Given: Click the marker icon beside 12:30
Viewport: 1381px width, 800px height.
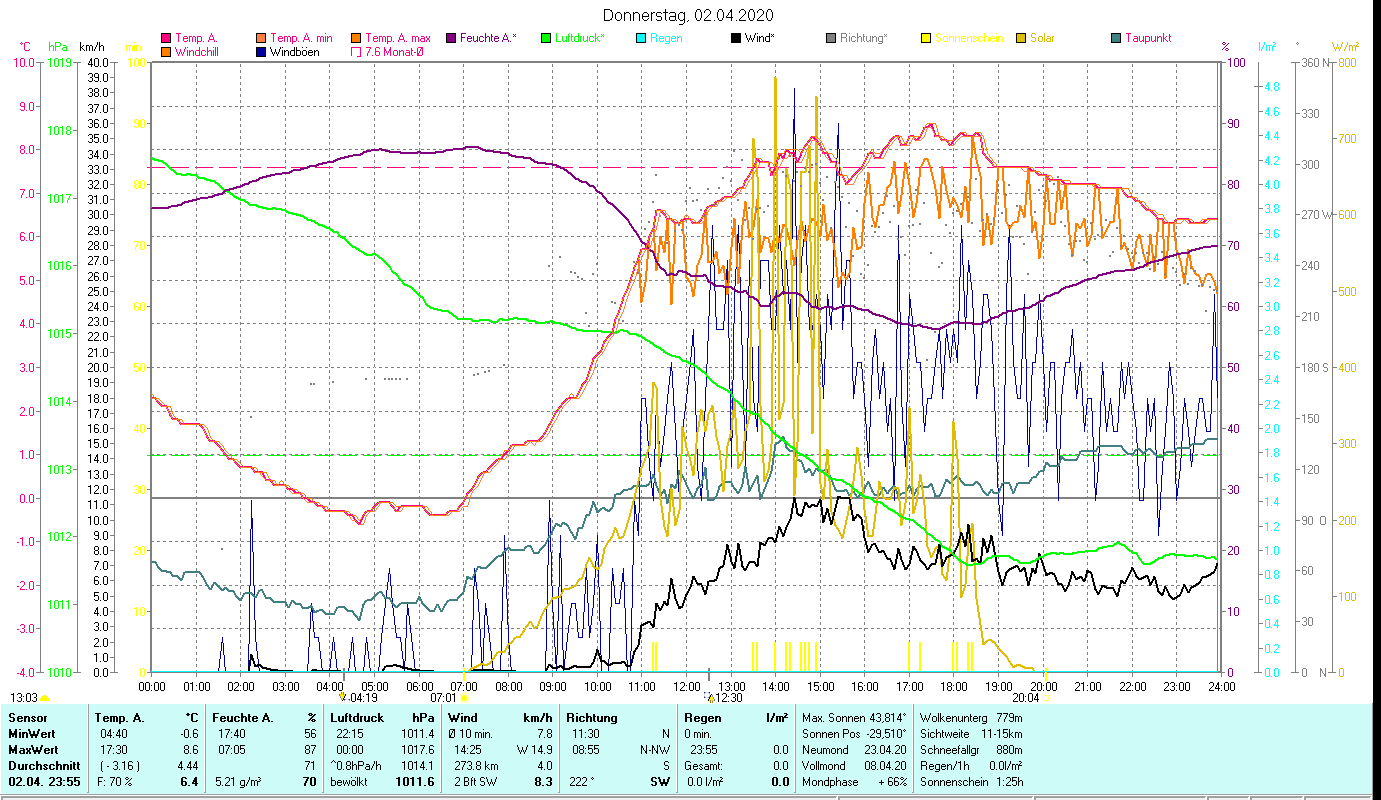Looking at the screenshot, I should [x=708, y=697].
